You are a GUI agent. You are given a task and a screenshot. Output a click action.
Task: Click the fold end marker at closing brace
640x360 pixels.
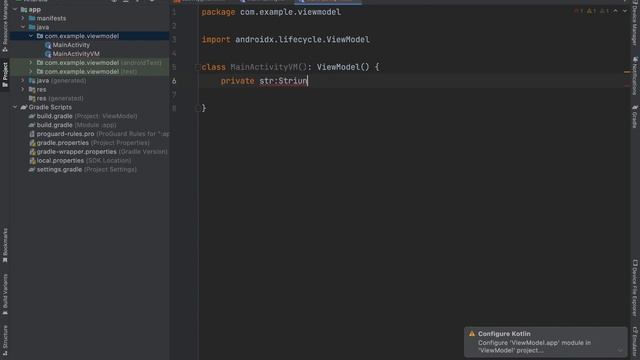click(198, 108)
